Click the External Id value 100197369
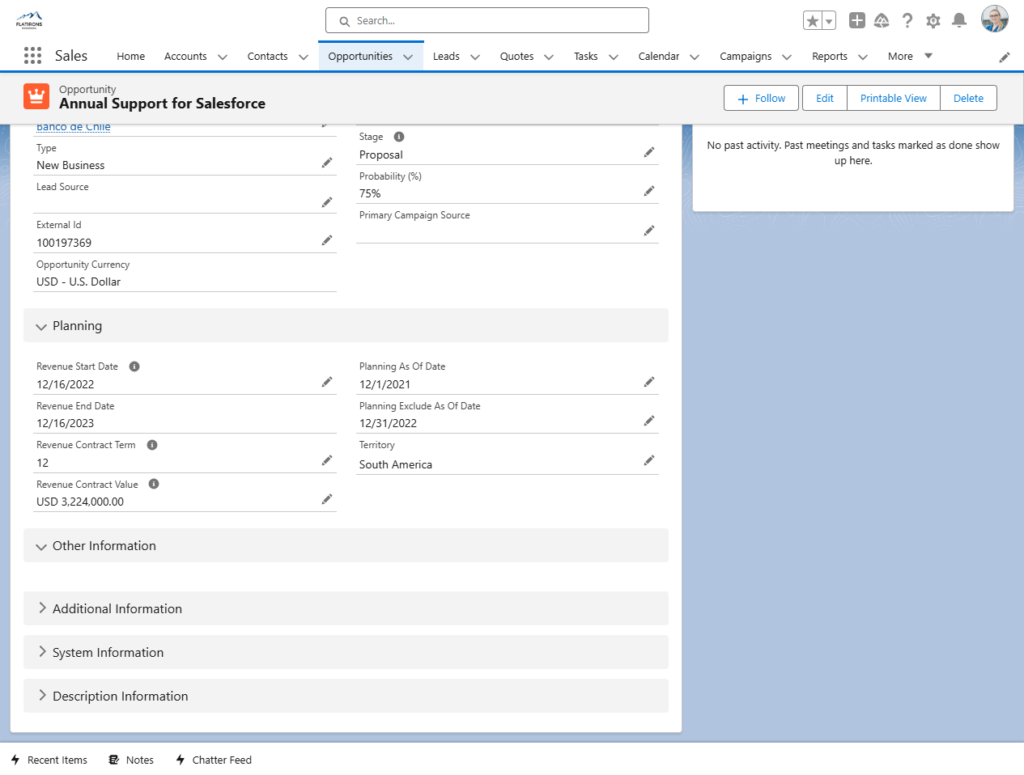 64,243
